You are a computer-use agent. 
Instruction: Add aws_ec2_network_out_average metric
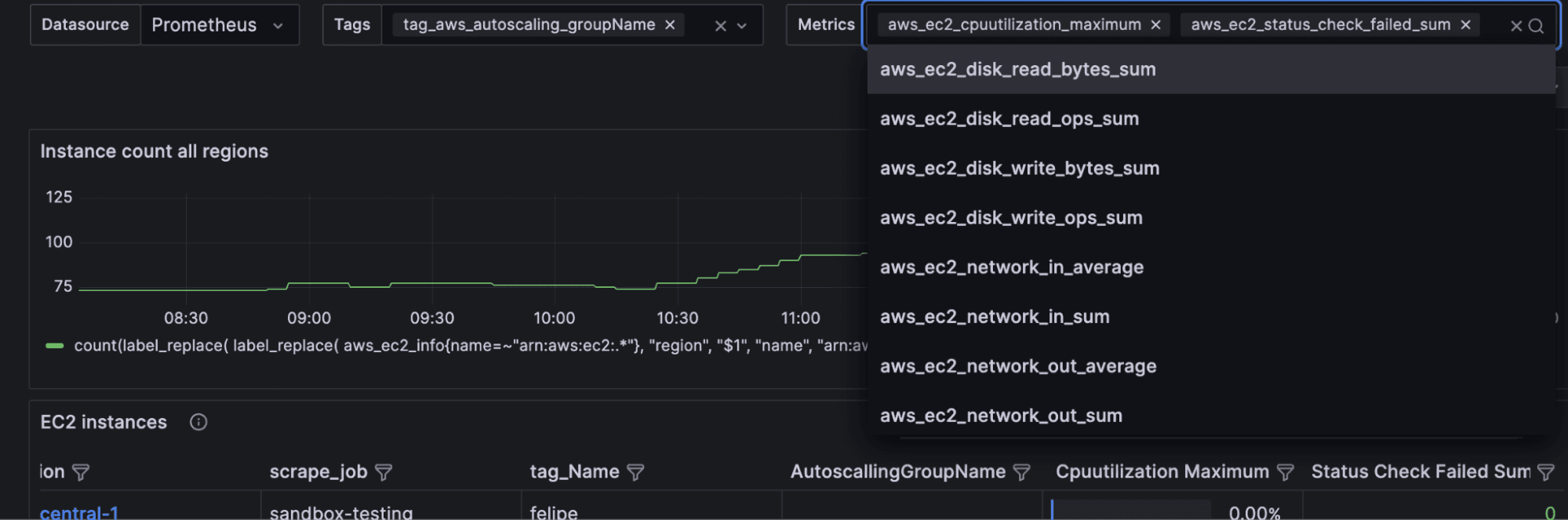click(1211, 366)
